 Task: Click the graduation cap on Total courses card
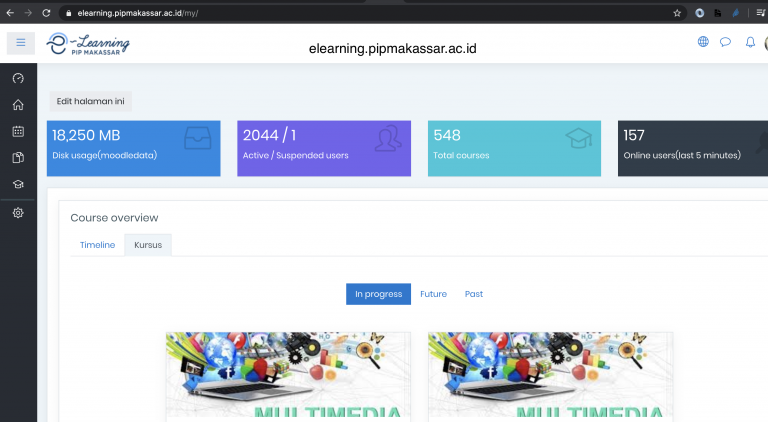(x=578, y=138)
